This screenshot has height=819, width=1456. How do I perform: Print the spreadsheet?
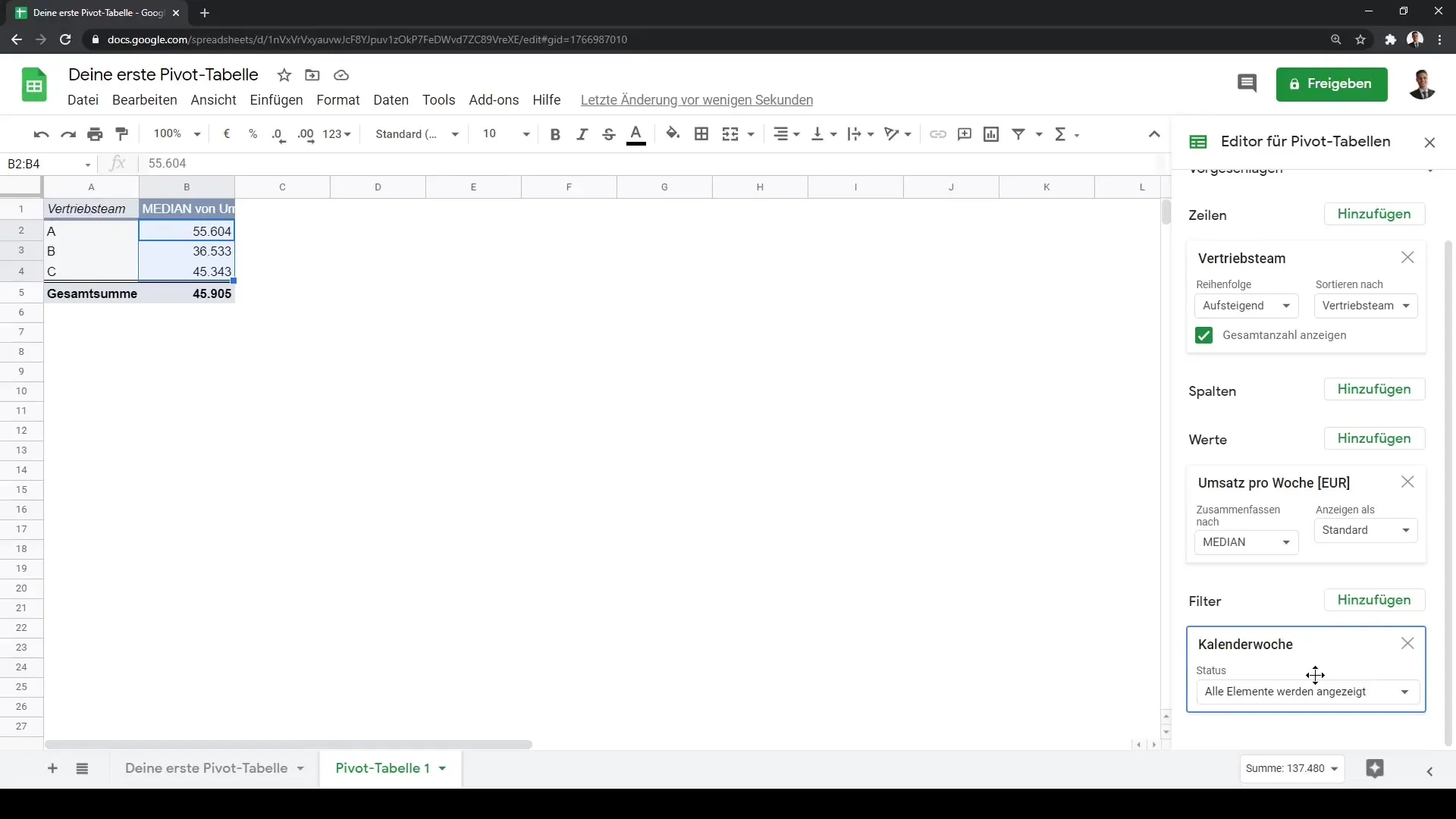click(95, 134)
